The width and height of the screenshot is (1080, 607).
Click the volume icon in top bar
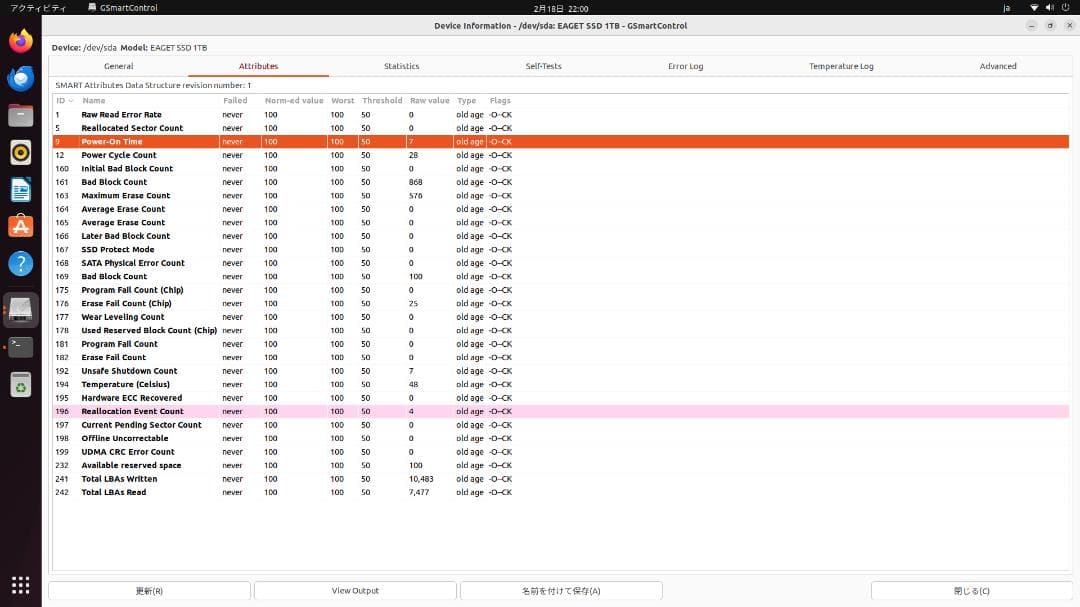tap(1050, 8)
